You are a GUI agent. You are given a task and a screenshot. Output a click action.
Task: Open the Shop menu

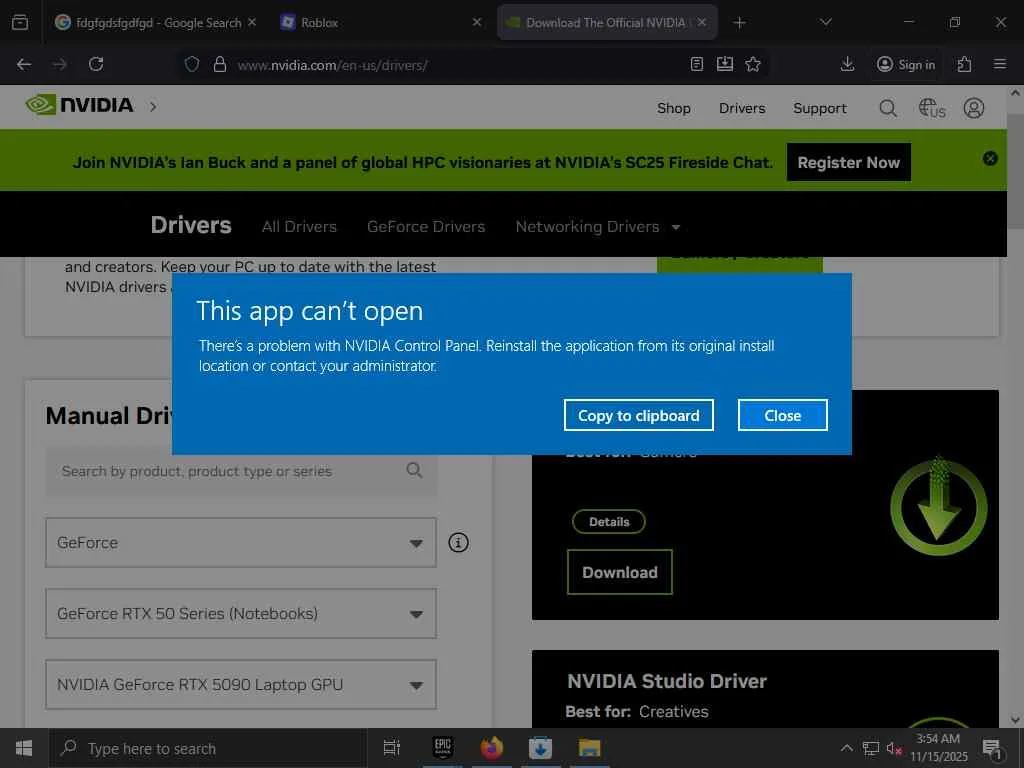(673, 108)
